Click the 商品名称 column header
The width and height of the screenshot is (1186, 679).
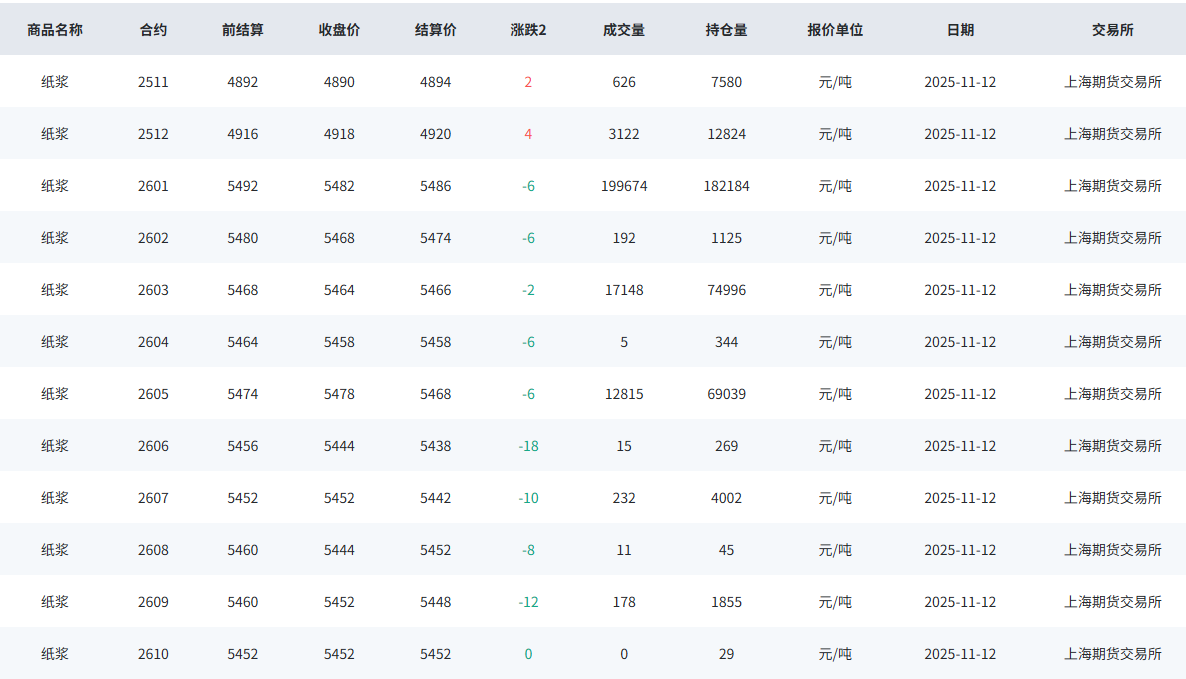tap(55, 30)
